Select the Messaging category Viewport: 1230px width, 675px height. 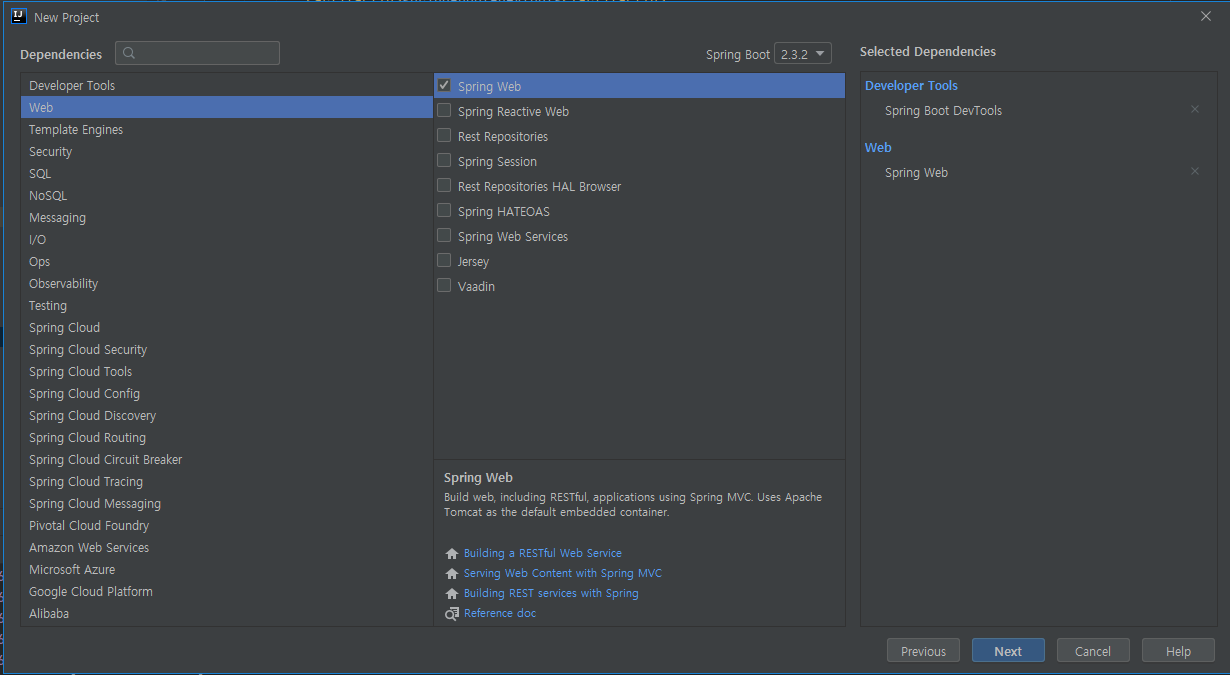coord(226,217)
